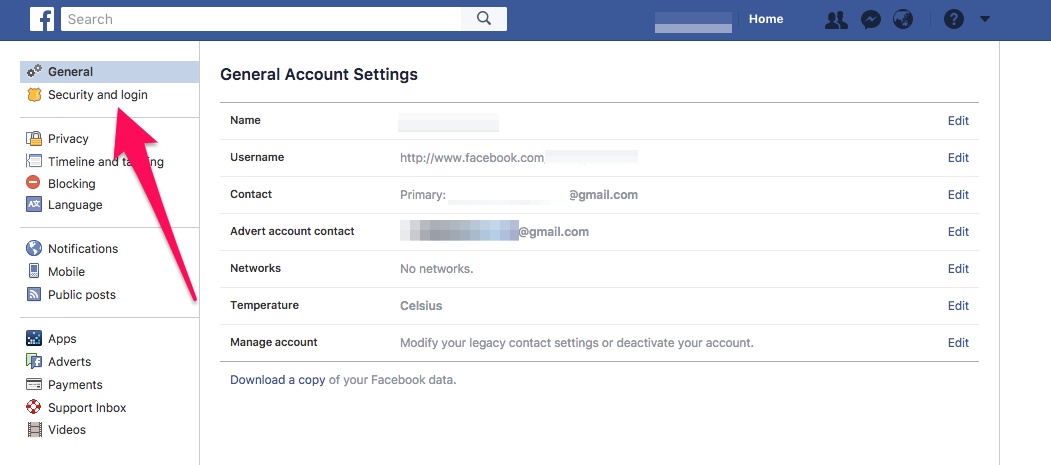
Task: Click the Apps icon in sidebar
Action: (34, 338)
